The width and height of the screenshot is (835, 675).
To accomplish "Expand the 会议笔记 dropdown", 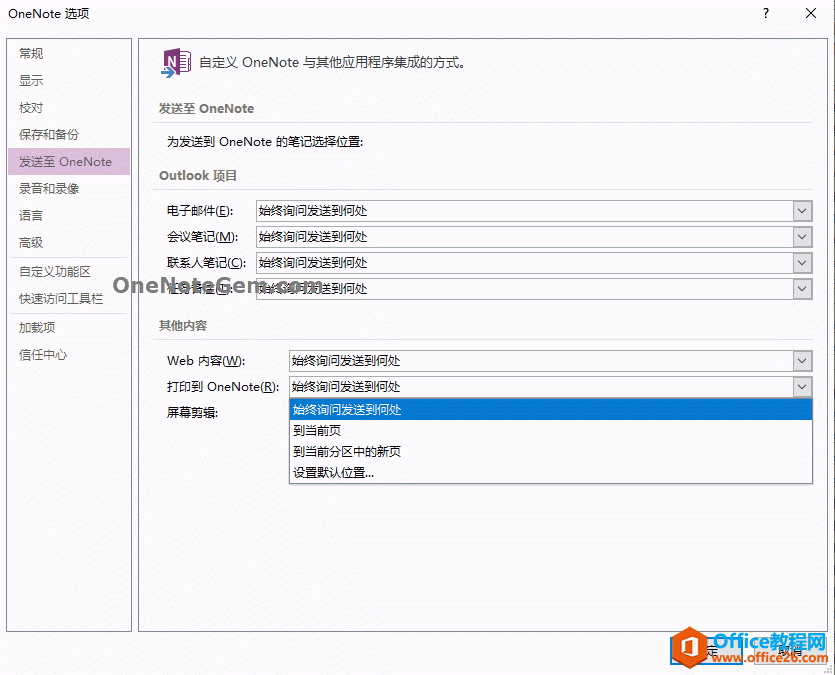I will 801,237.
